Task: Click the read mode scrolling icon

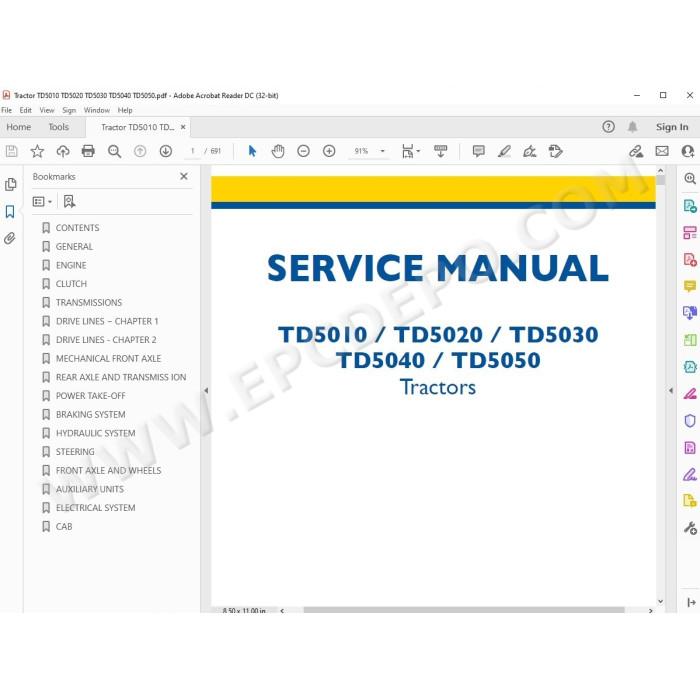Action: click(441, 151)
